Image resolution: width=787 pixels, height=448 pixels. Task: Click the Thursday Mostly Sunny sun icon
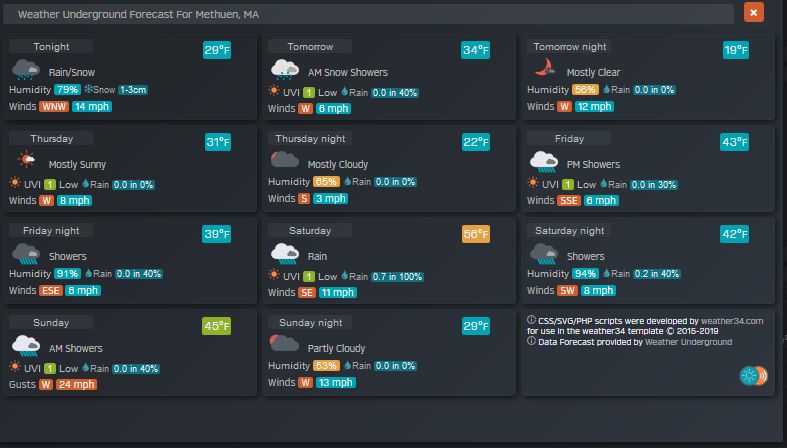tap(26, 160)
